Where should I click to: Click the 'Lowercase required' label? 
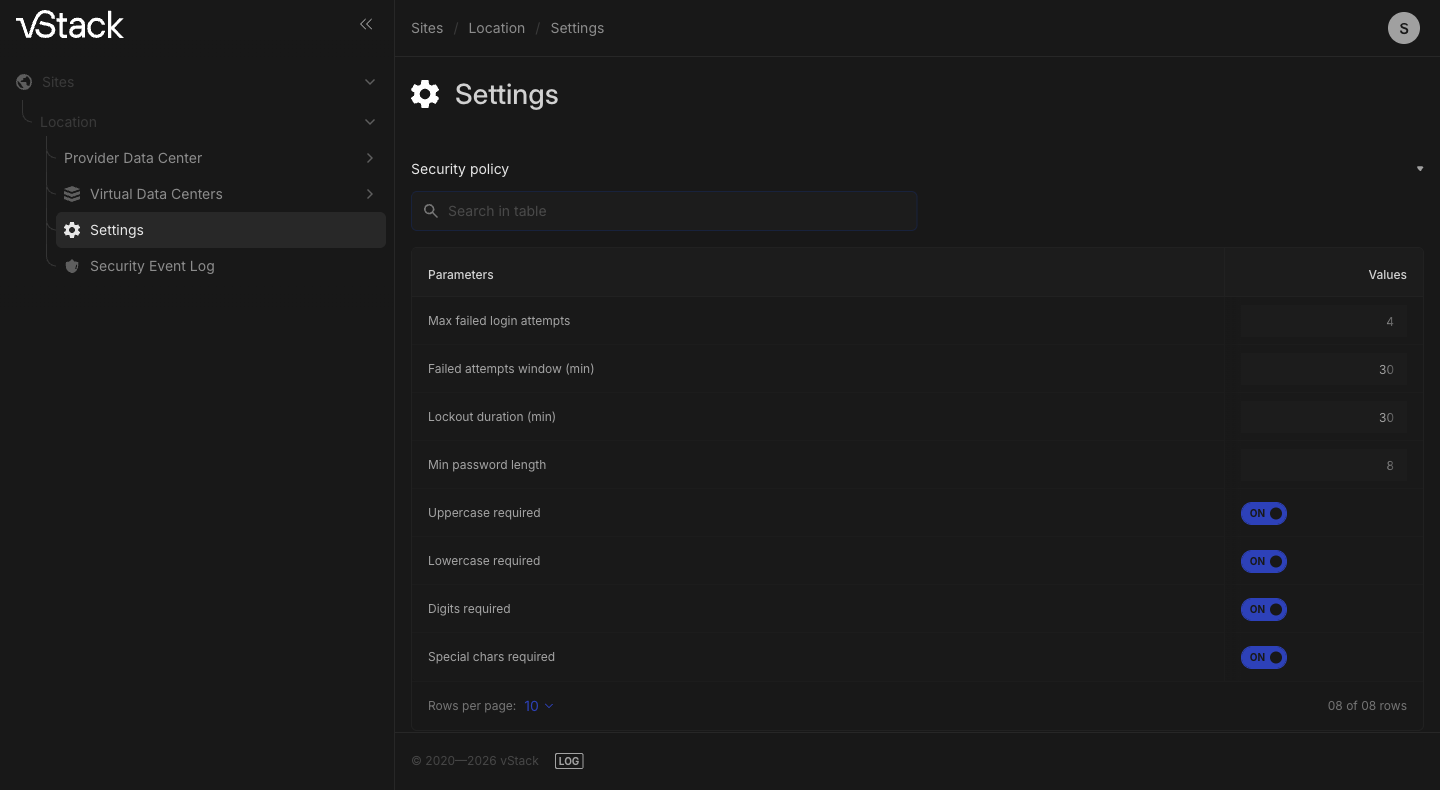[484, 561]
